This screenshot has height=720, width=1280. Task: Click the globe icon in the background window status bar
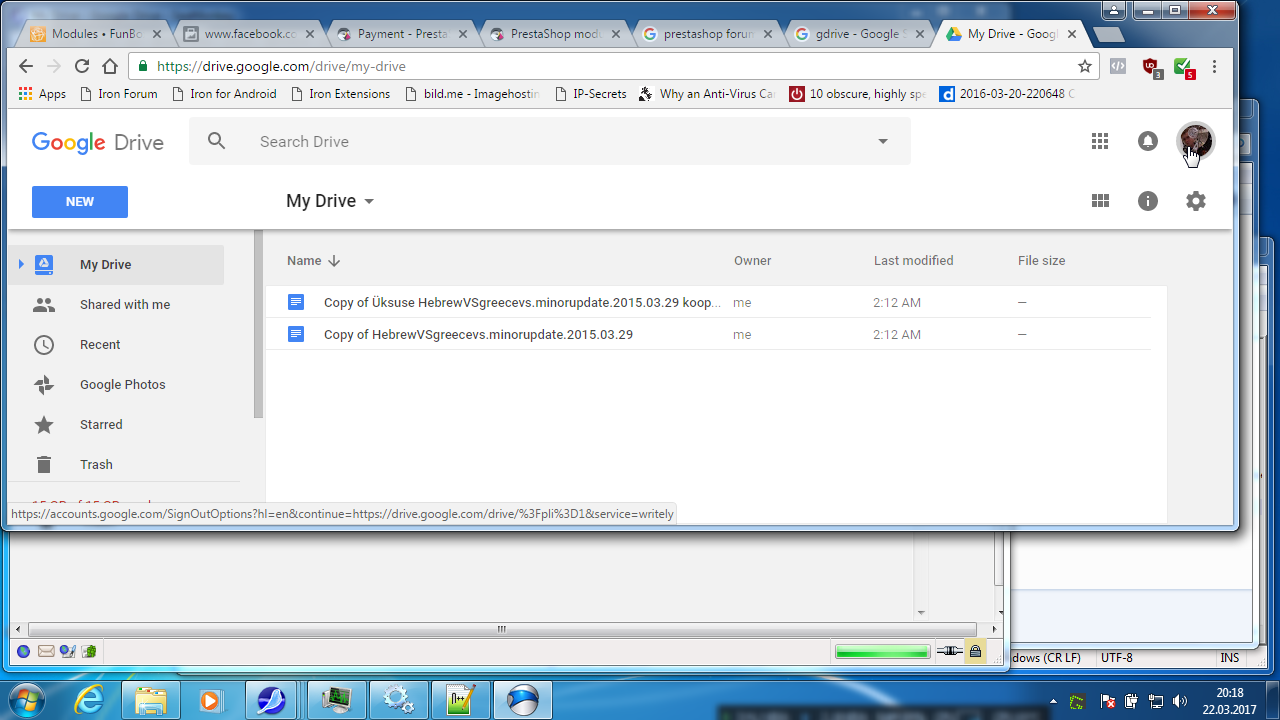click(24, 652)
